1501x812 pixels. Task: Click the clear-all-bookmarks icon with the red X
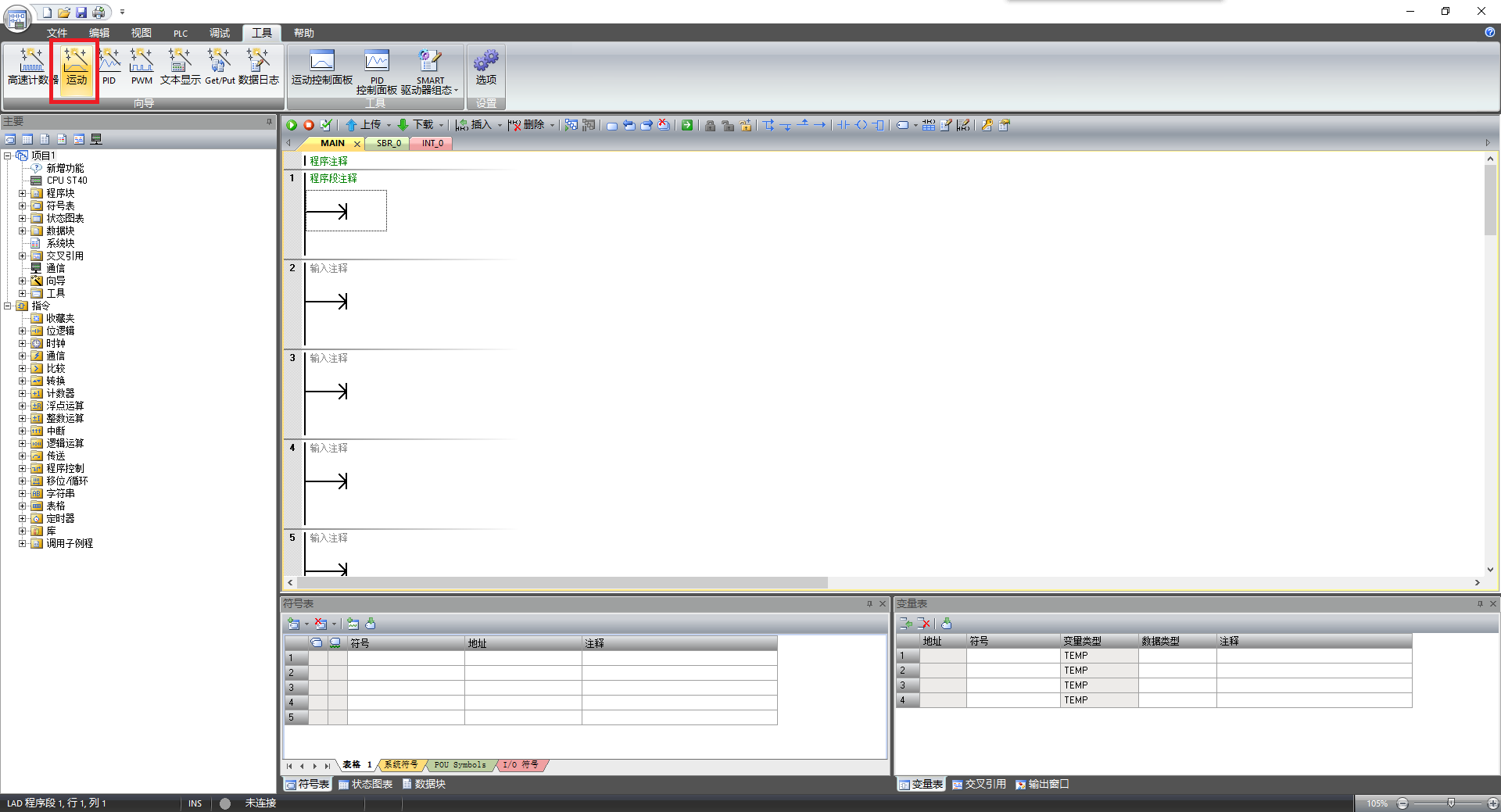(664, 125)
